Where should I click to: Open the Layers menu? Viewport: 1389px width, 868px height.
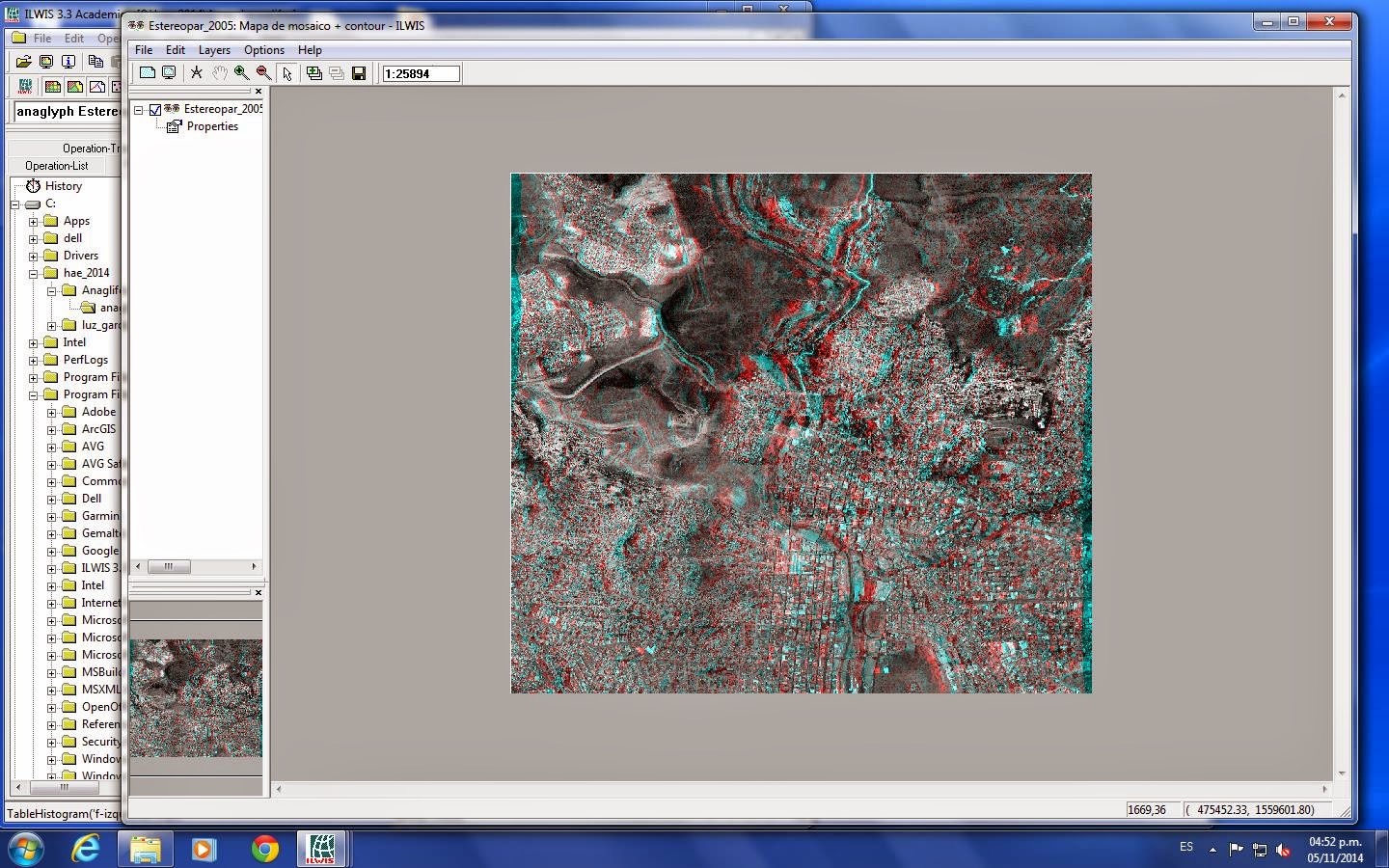coord(214,50)
